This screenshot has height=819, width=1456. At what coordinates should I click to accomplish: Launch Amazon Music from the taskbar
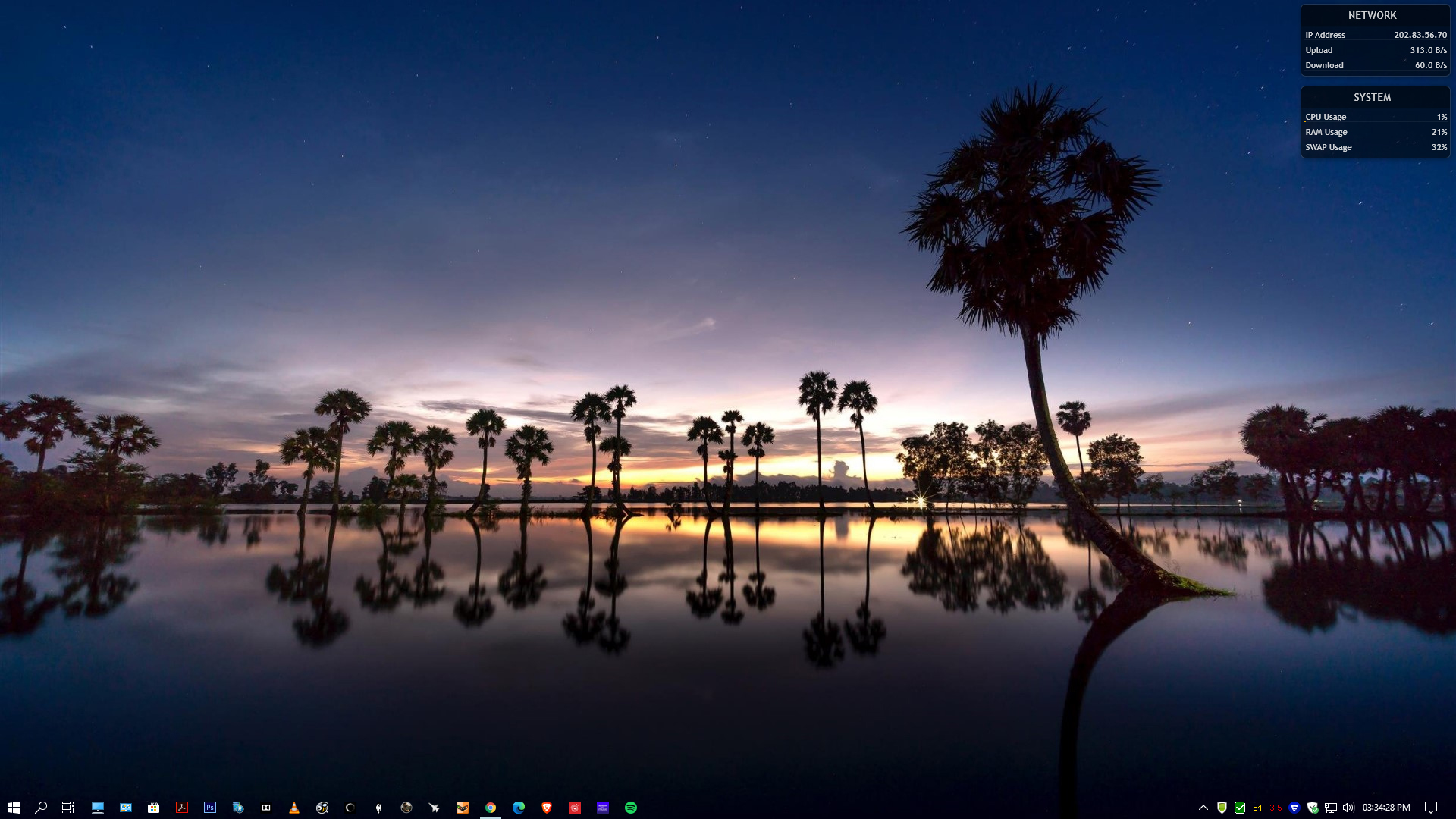point(603,808)
